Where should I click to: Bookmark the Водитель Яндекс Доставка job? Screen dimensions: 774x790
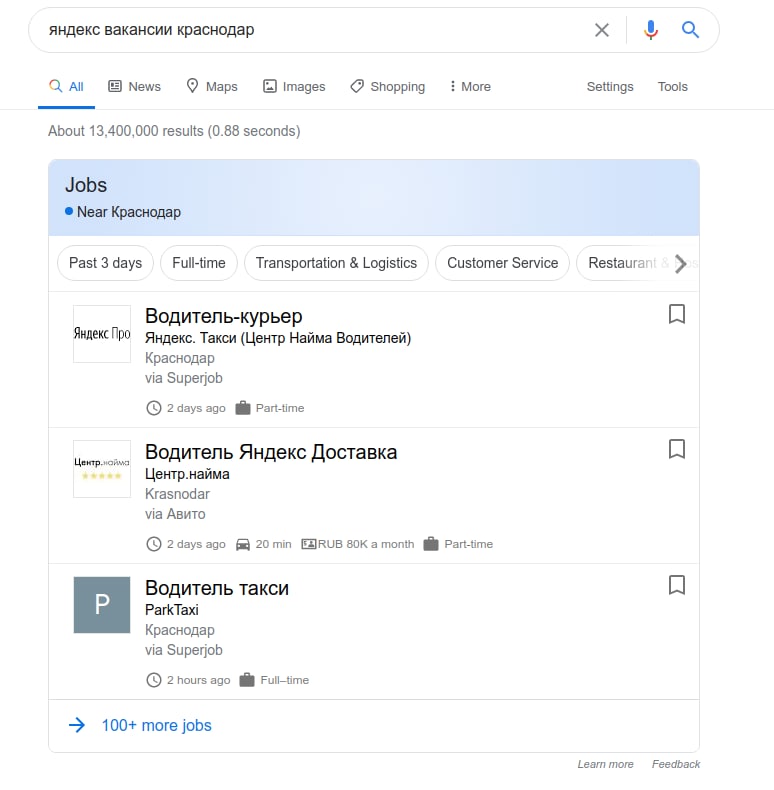(x=677, y=449)
